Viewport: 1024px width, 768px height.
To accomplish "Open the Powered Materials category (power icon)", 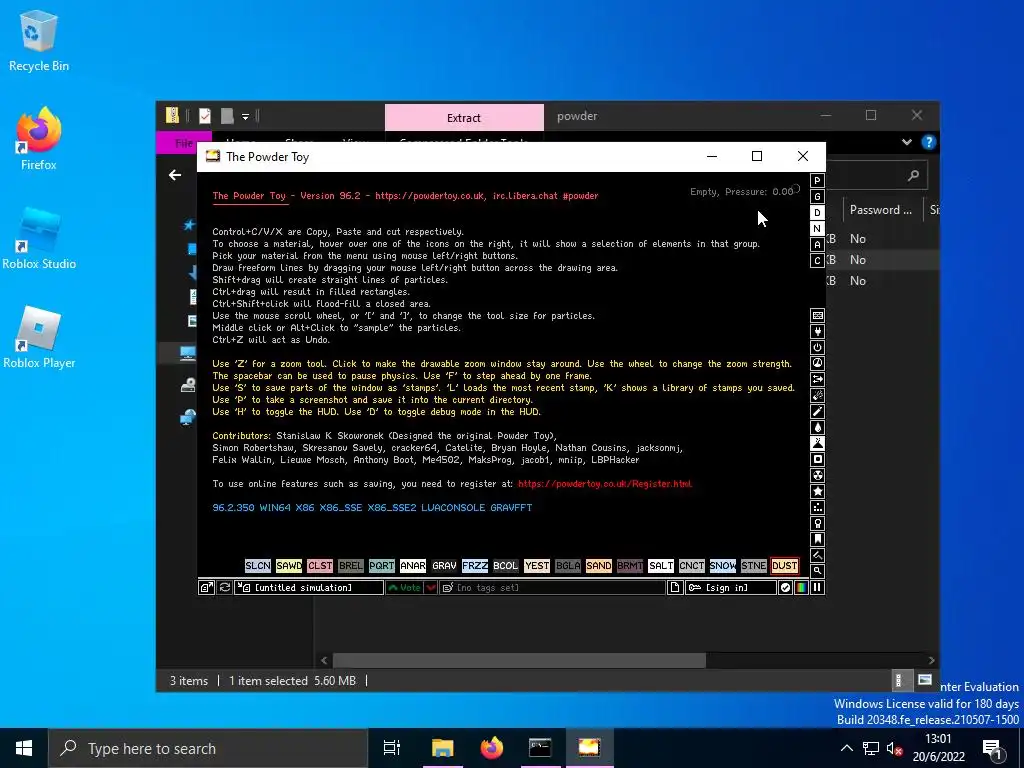I will tap(817, 347).
